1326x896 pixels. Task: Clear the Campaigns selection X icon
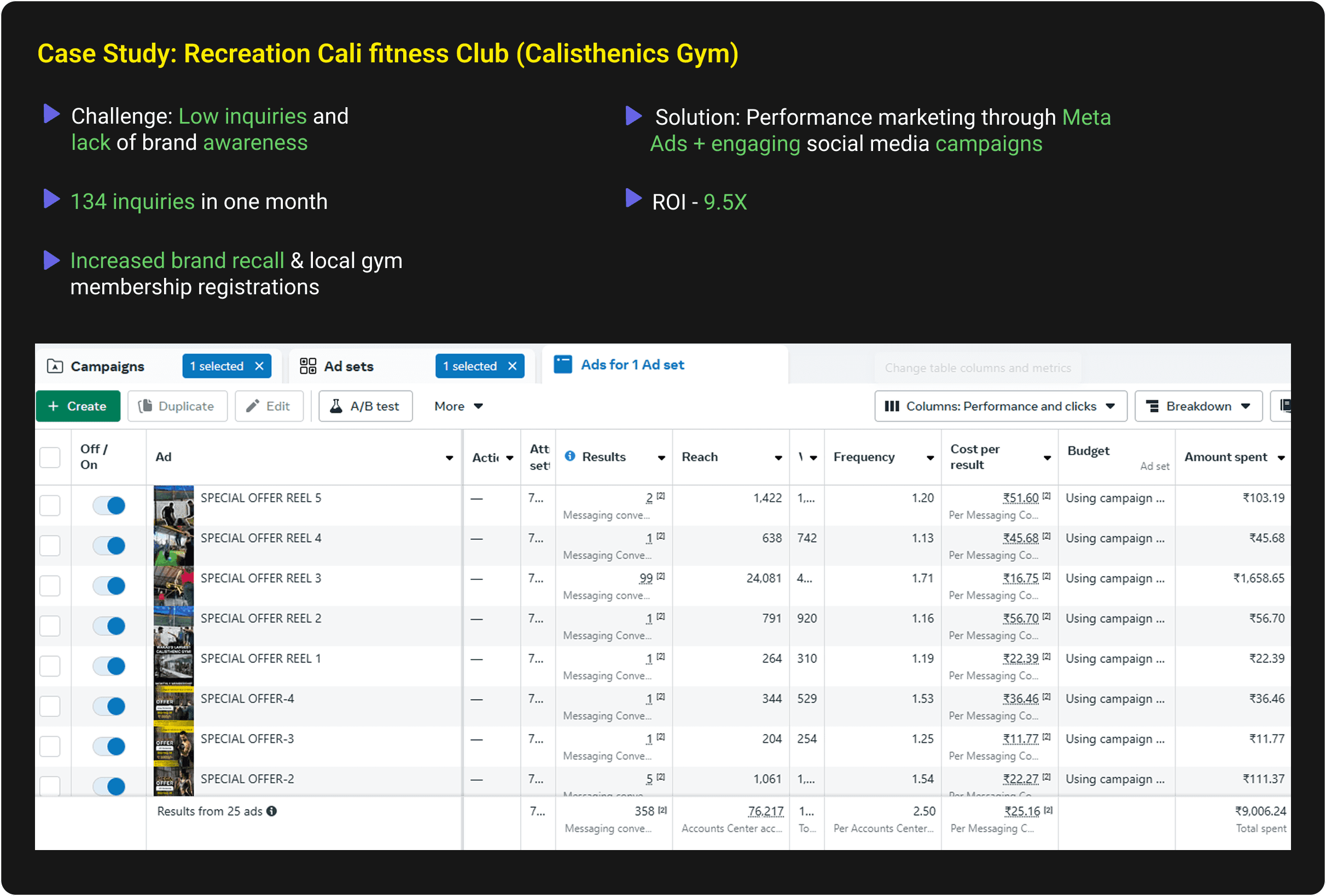[259, 366]
